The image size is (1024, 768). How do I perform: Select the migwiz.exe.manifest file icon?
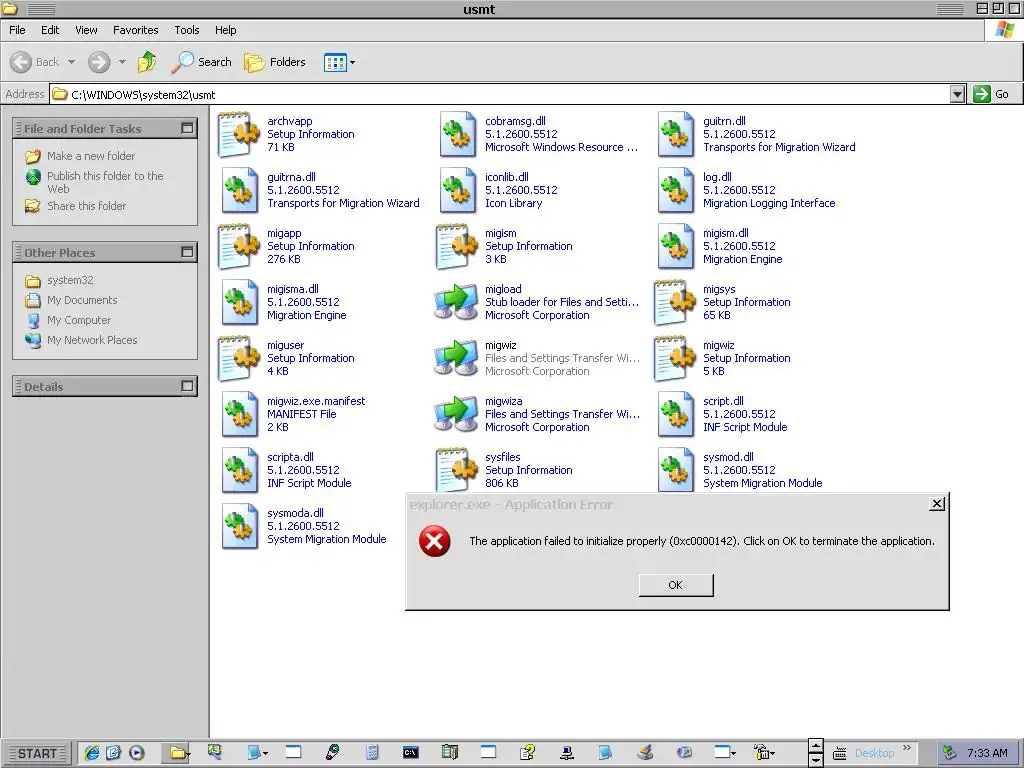click(239, 415)
